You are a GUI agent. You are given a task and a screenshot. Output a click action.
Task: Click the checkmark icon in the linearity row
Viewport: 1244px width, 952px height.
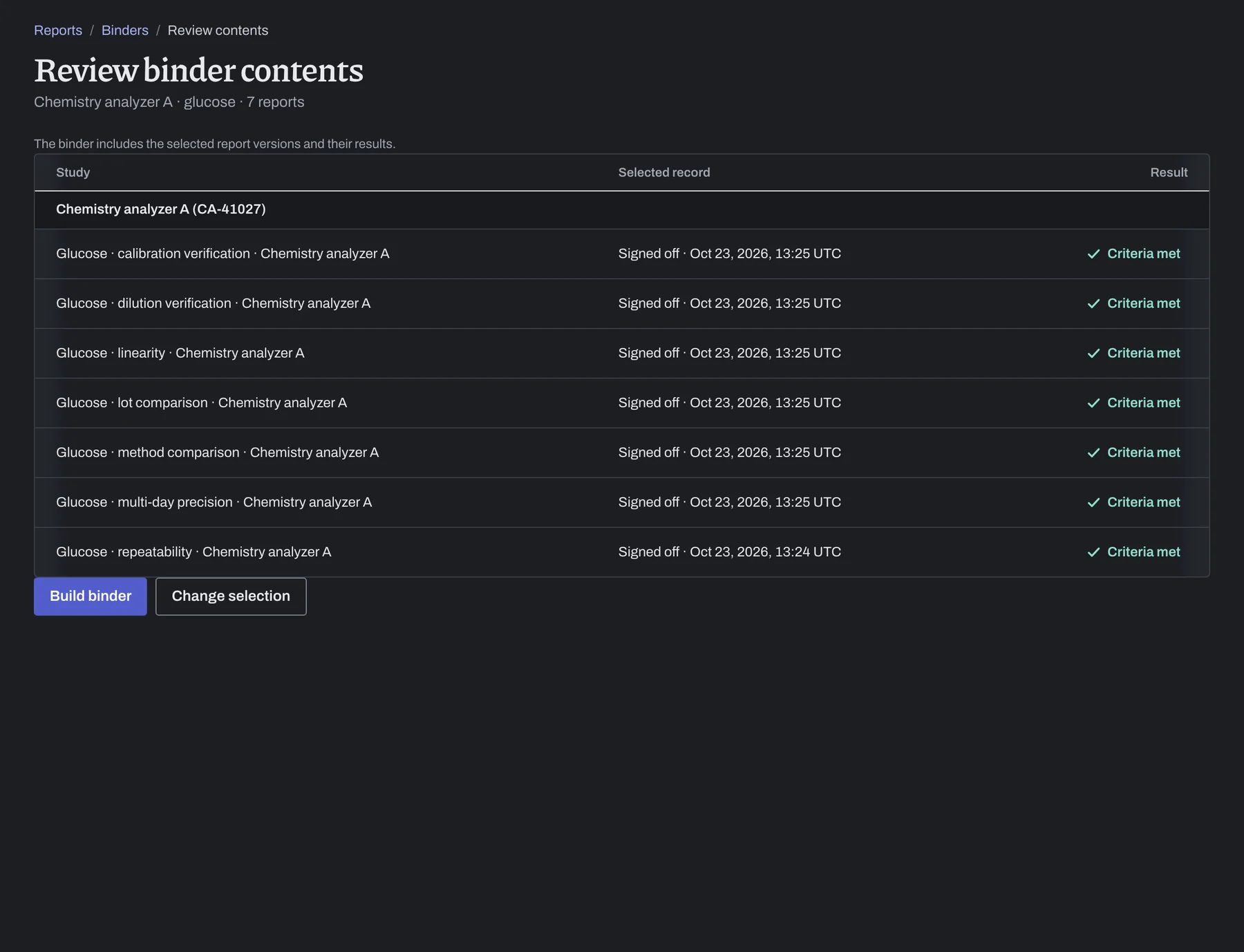1093,354
